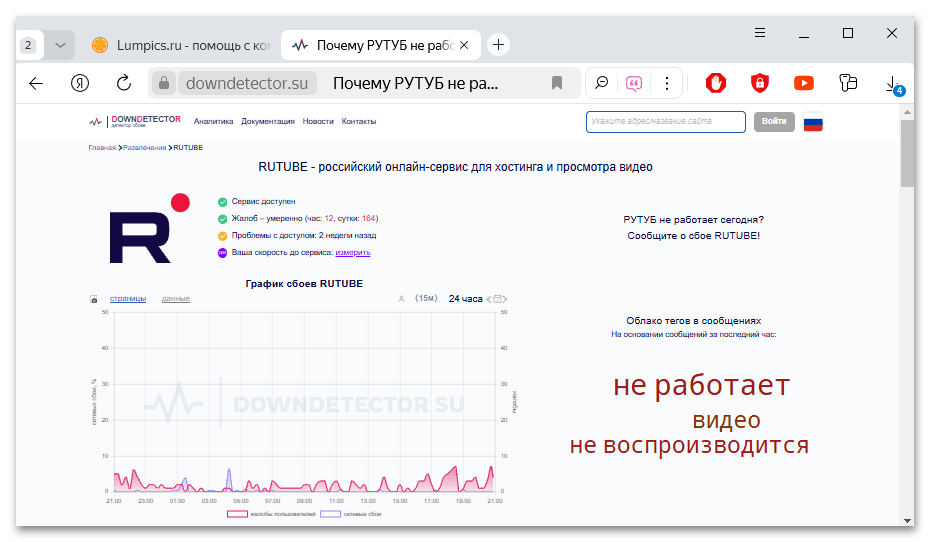The width and height of the screenshot is (930, 542).
Task: Open the Yandex home button
Action: tap(80, 84)
